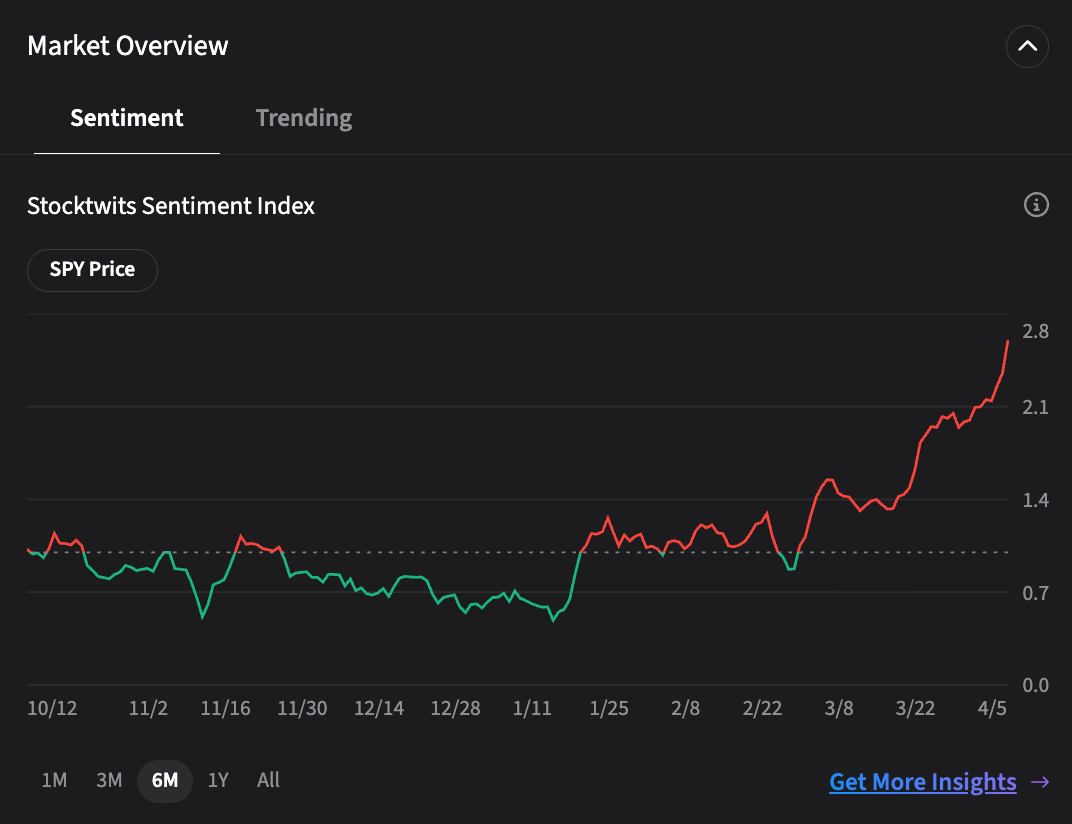Click the 3/8 date label
The width and height of the screenshot is (1072, 824).
coord(839,708)
